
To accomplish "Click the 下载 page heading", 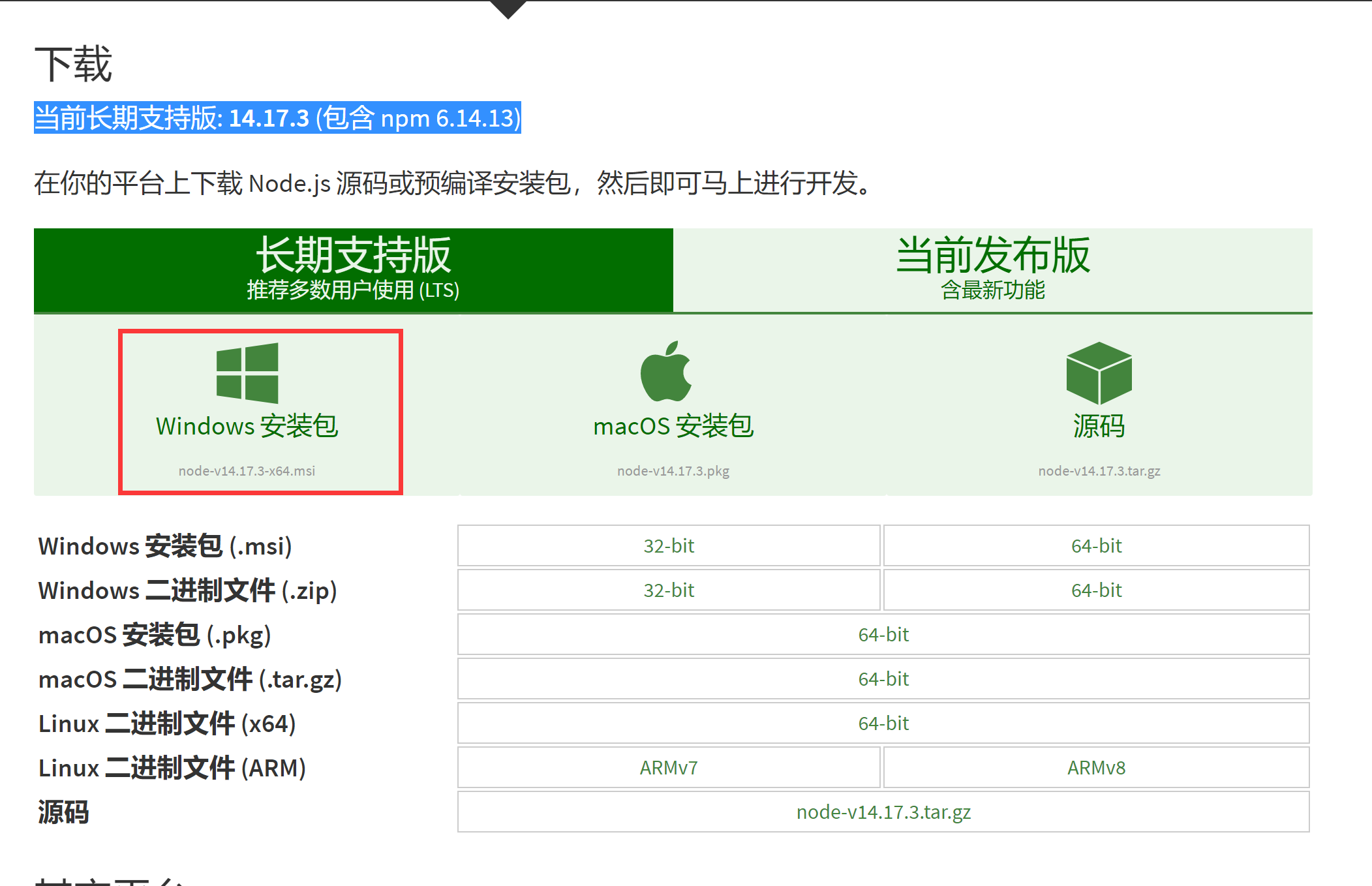I will [73, 64].
